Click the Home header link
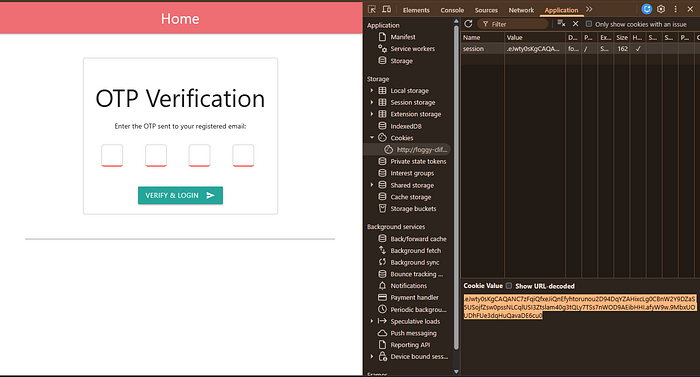The height and width of the screenshot is (377, 700). coord(180,19)
